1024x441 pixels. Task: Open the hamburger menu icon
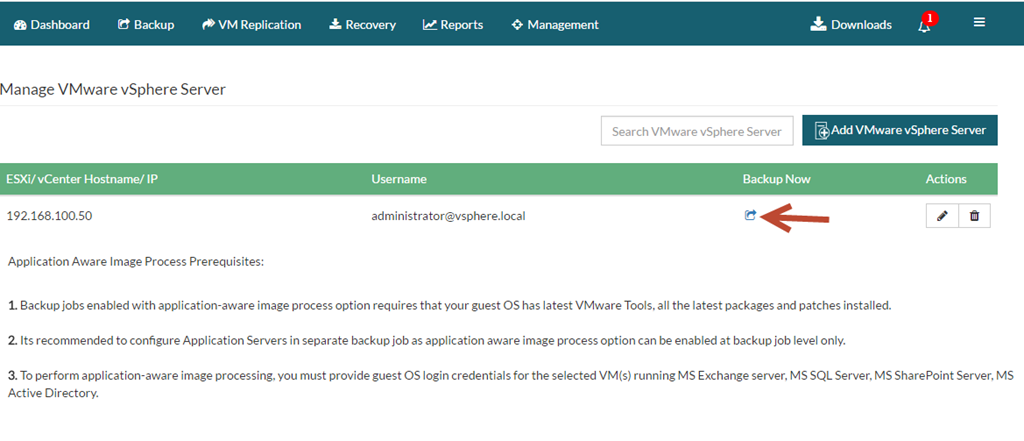[x=979, y=22]
